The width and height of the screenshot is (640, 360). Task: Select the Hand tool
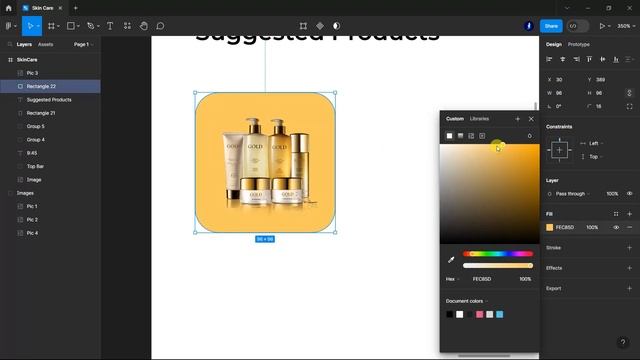[144, 26]
